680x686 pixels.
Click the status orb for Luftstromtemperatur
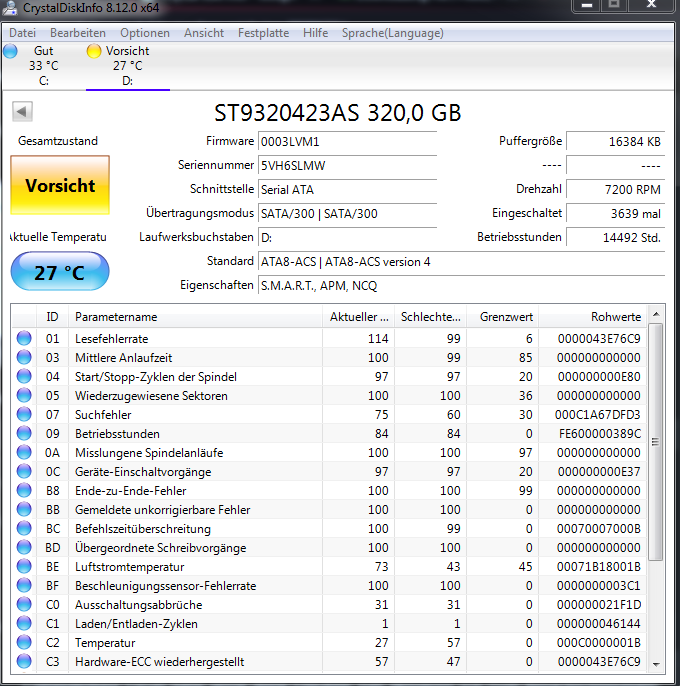click(x=24, y=567)
